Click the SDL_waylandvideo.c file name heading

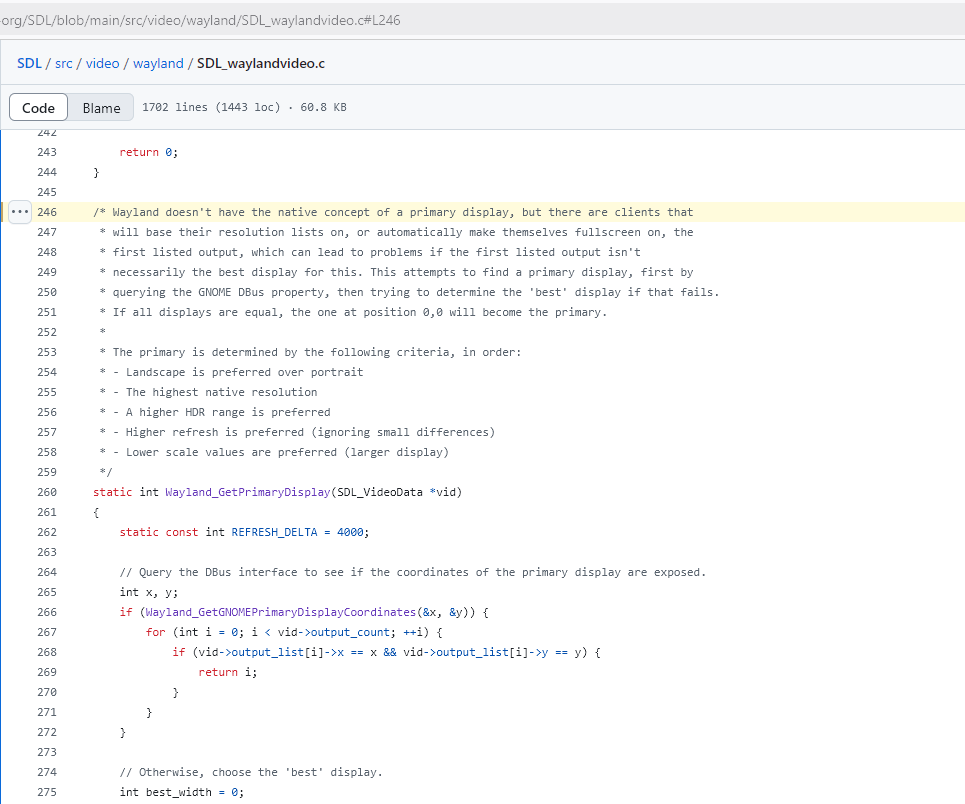tap(261, 63)
